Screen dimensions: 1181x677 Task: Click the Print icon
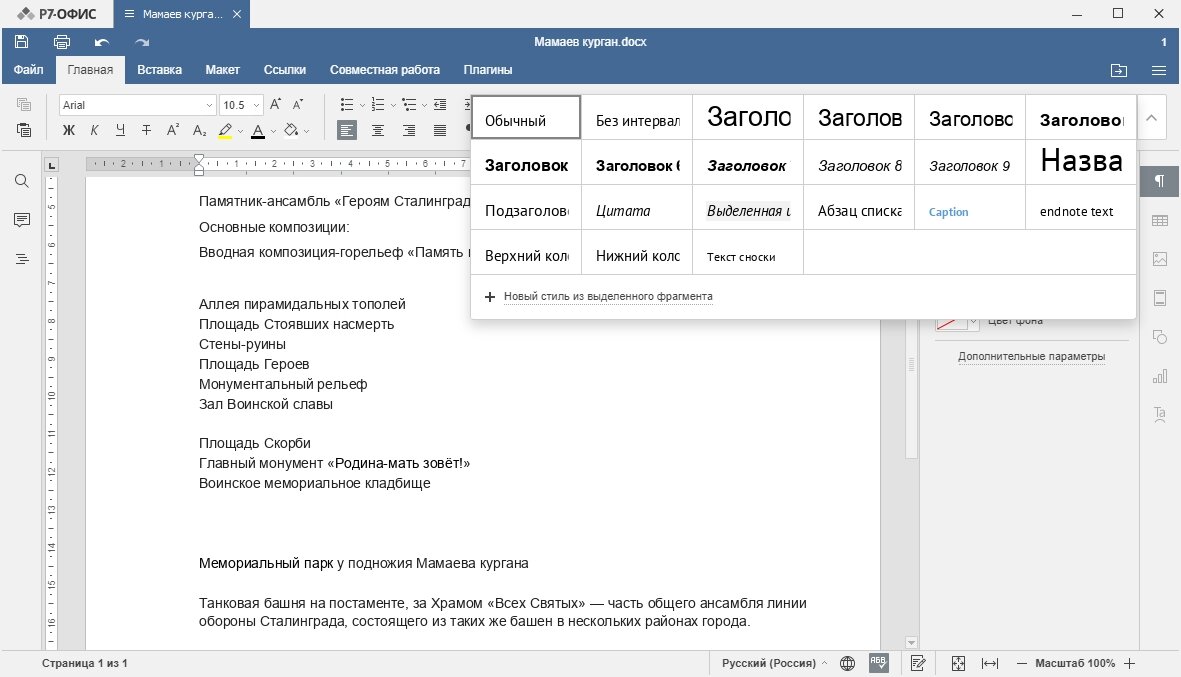[62, 42]
